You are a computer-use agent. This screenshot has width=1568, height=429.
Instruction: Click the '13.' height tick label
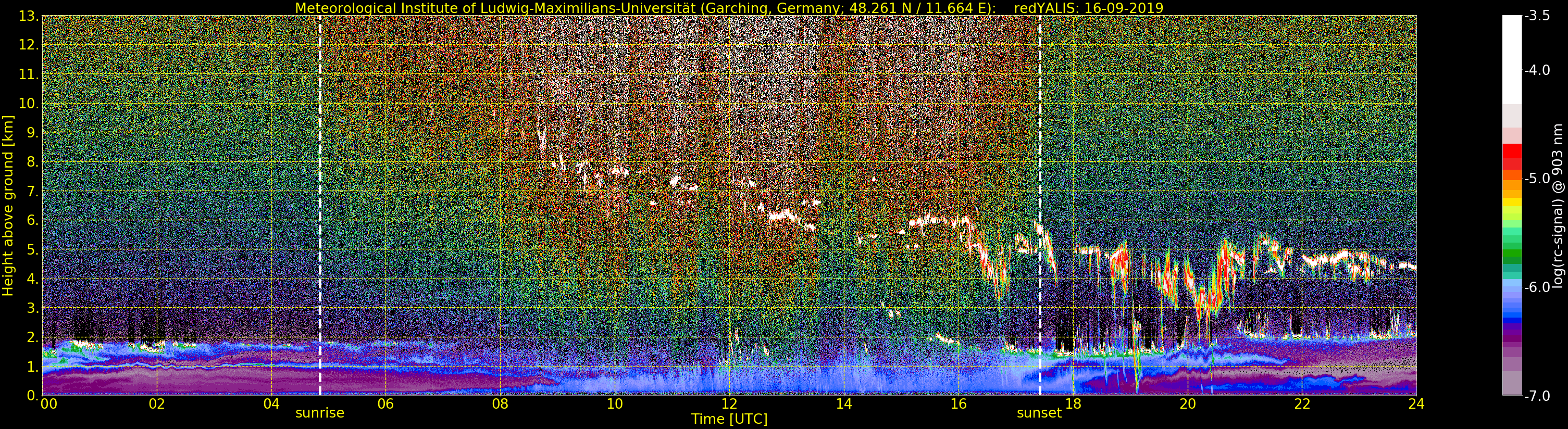click(x=29, y=17)
